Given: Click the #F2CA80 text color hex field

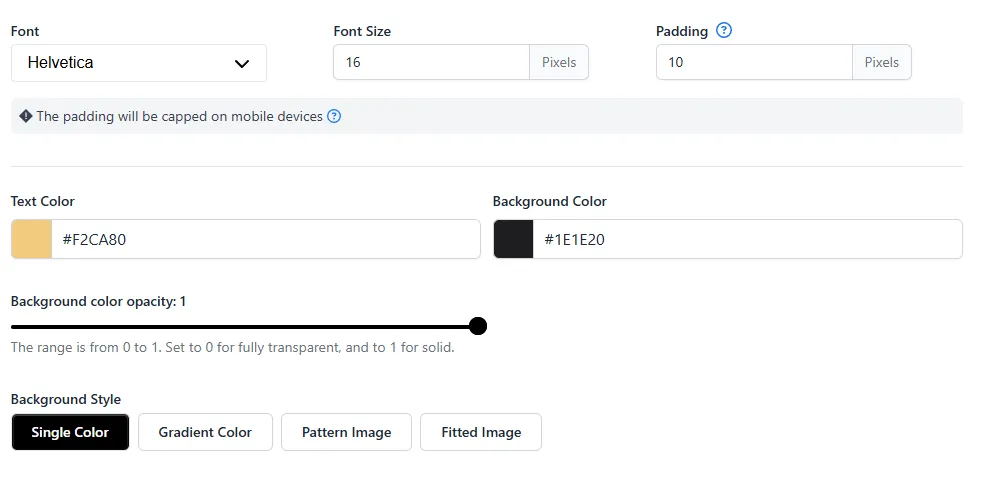Looking at the screenshot, I should click(266, 239).
